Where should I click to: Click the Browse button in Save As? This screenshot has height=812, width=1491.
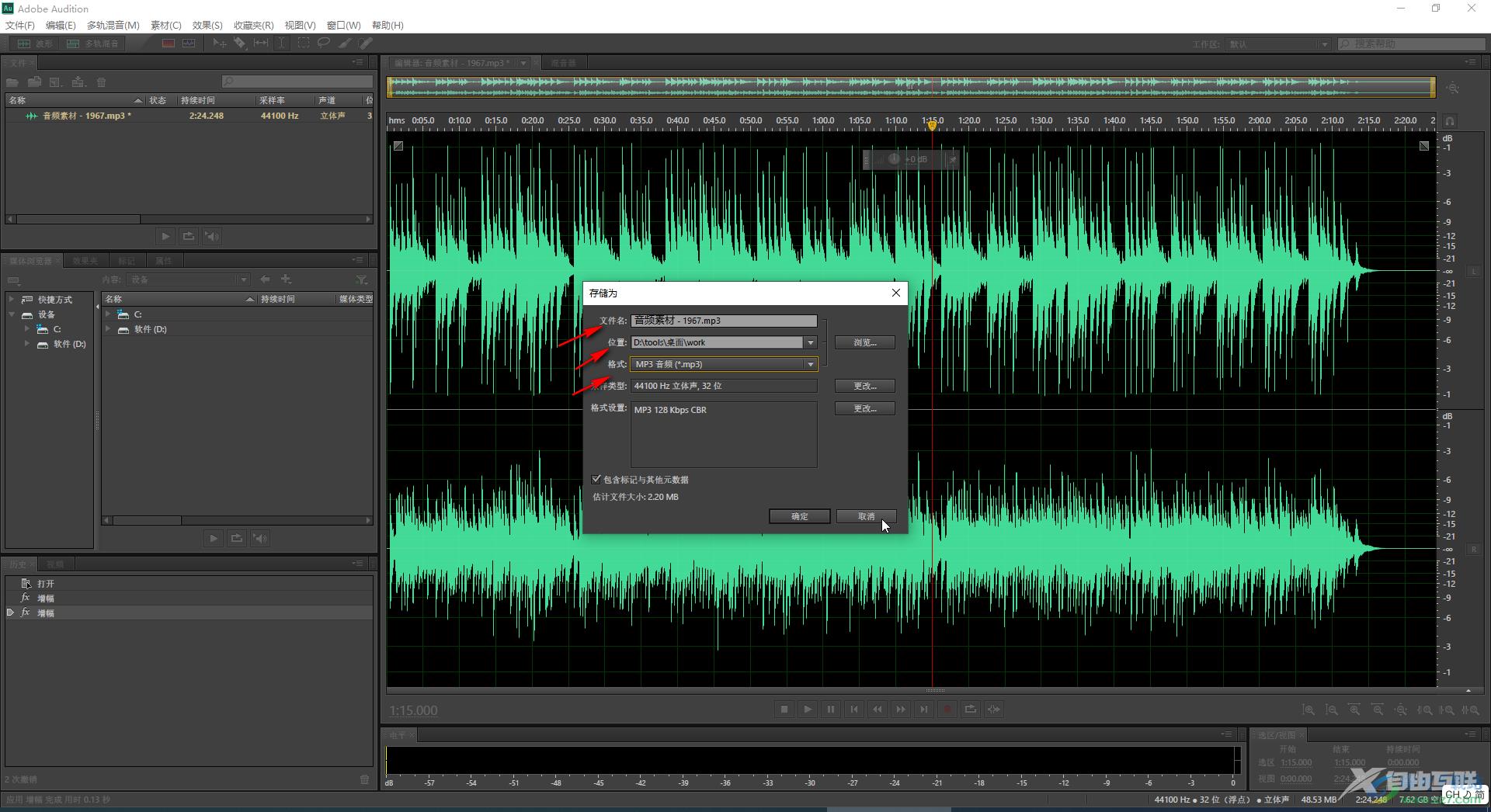864,342
